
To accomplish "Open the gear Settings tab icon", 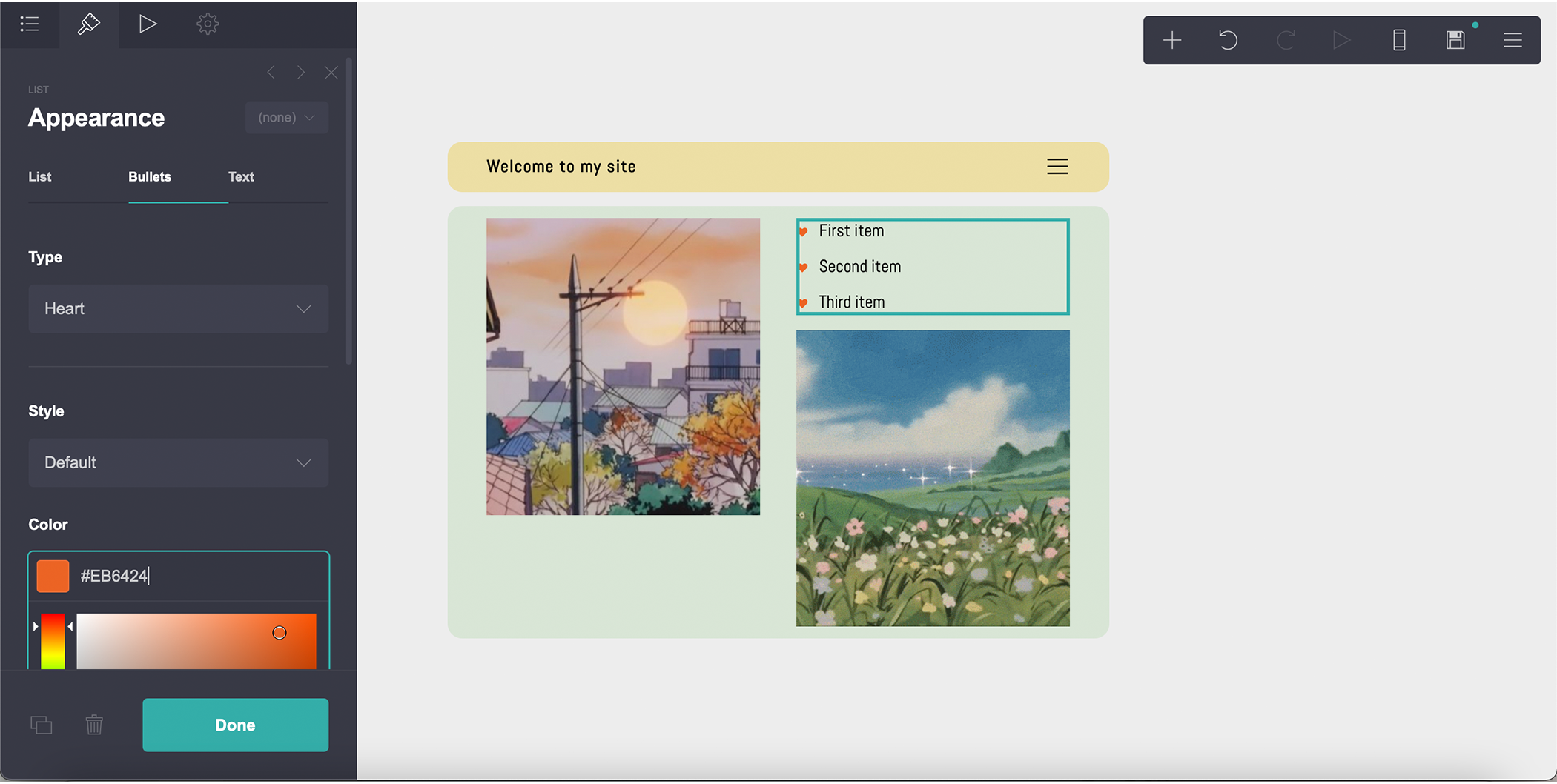I will [x=208, y=24].
